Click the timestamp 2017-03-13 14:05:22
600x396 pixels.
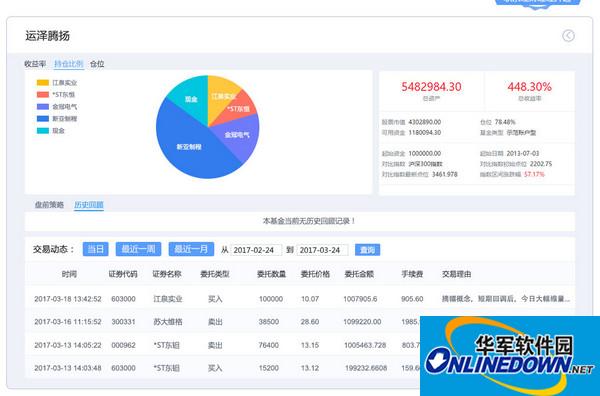[x=68, y=345]
